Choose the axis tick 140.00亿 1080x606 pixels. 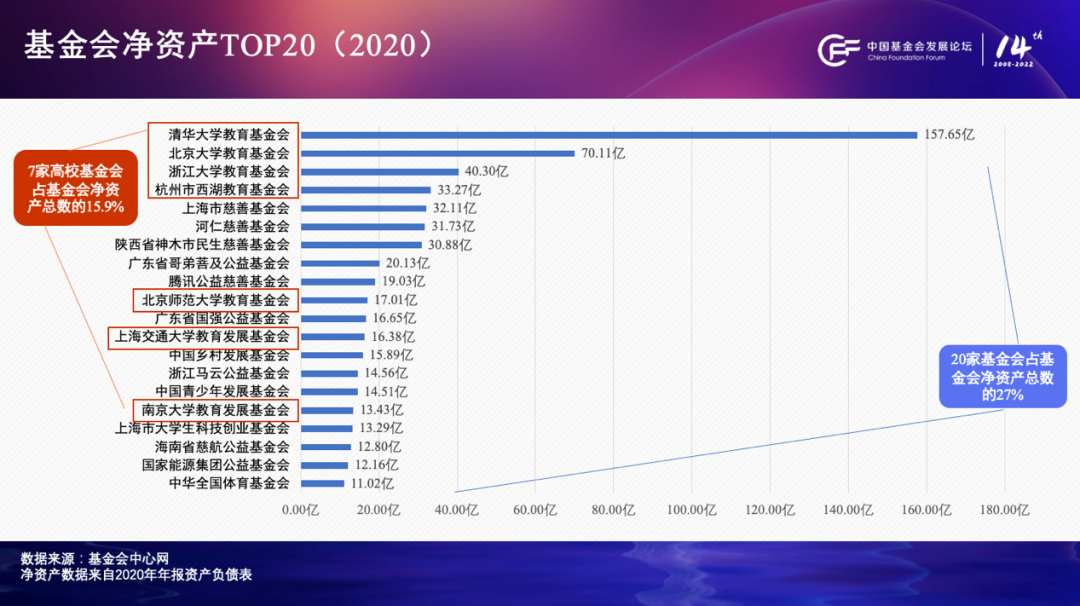[848, 510]
